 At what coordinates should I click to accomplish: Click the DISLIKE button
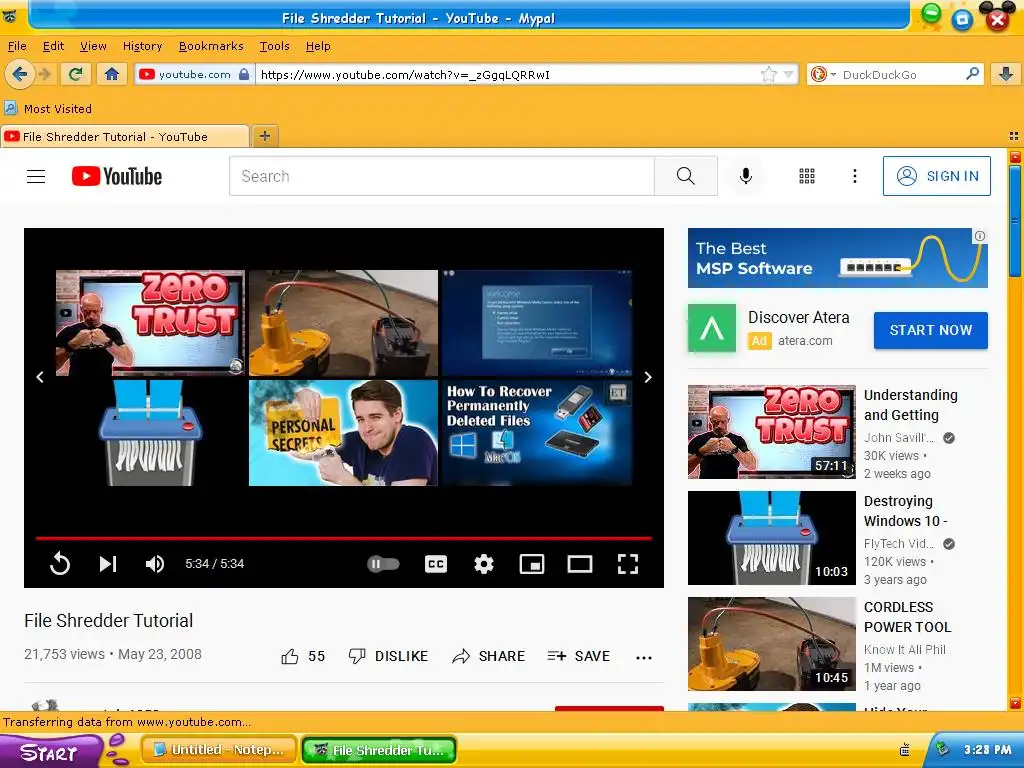pos(388,656)
